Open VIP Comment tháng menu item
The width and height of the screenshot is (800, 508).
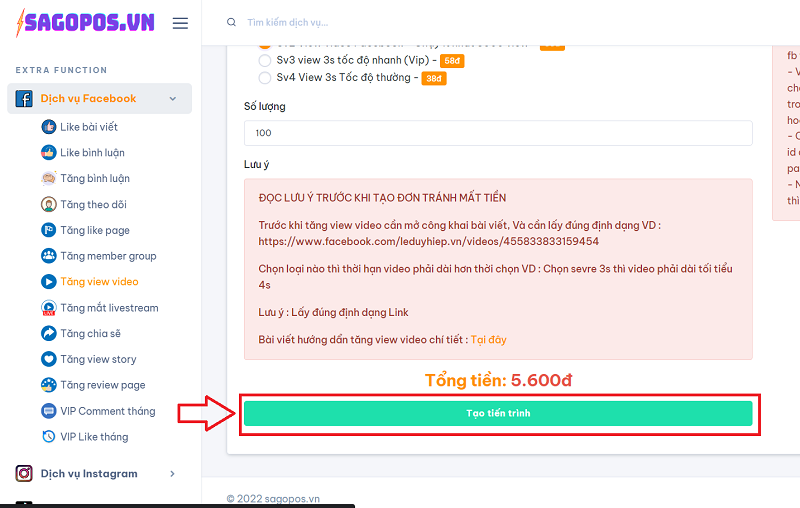tap(107, 411)
